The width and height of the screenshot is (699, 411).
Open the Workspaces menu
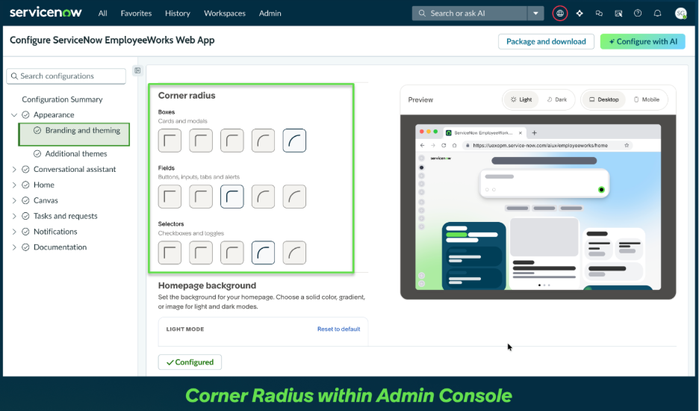225,13
